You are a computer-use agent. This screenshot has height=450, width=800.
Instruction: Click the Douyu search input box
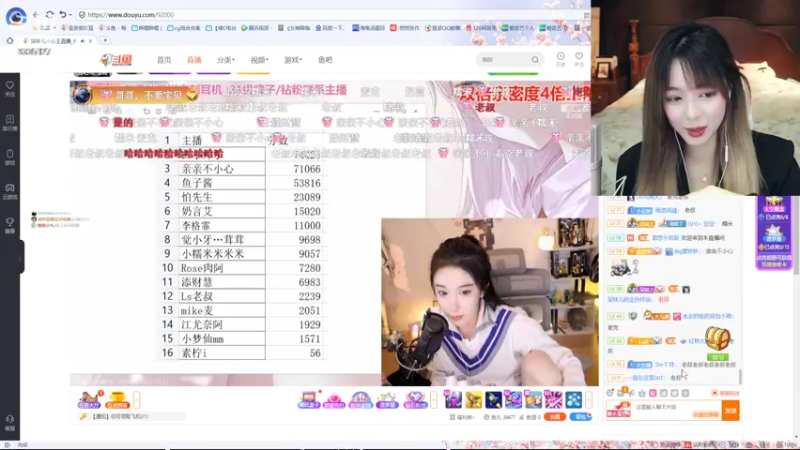point(503,60)
